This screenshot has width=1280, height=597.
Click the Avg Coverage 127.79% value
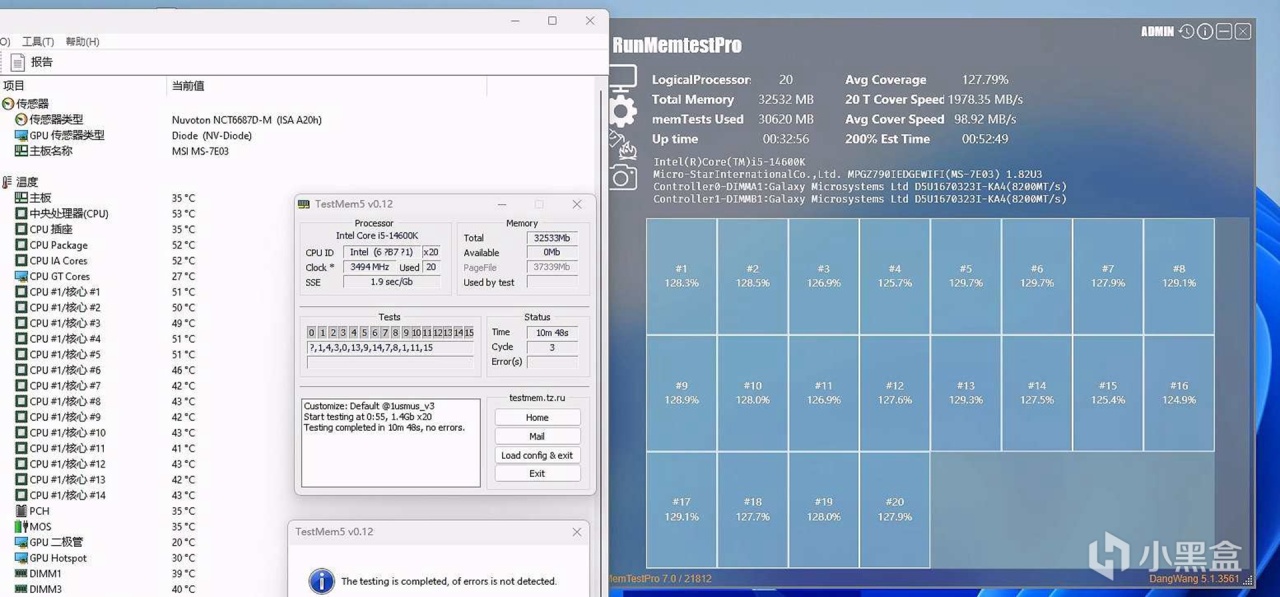985,80
